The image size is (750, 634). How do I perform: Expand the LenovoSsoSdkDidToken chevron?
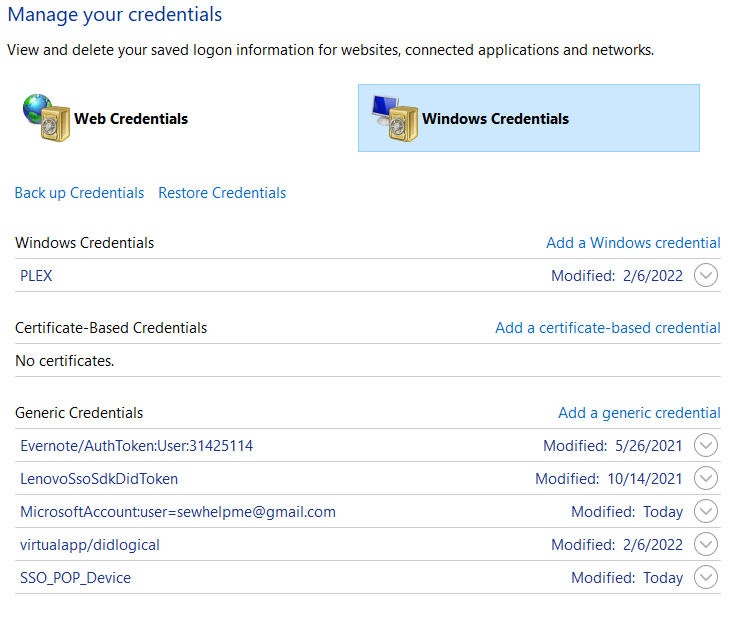click(706, 479)
